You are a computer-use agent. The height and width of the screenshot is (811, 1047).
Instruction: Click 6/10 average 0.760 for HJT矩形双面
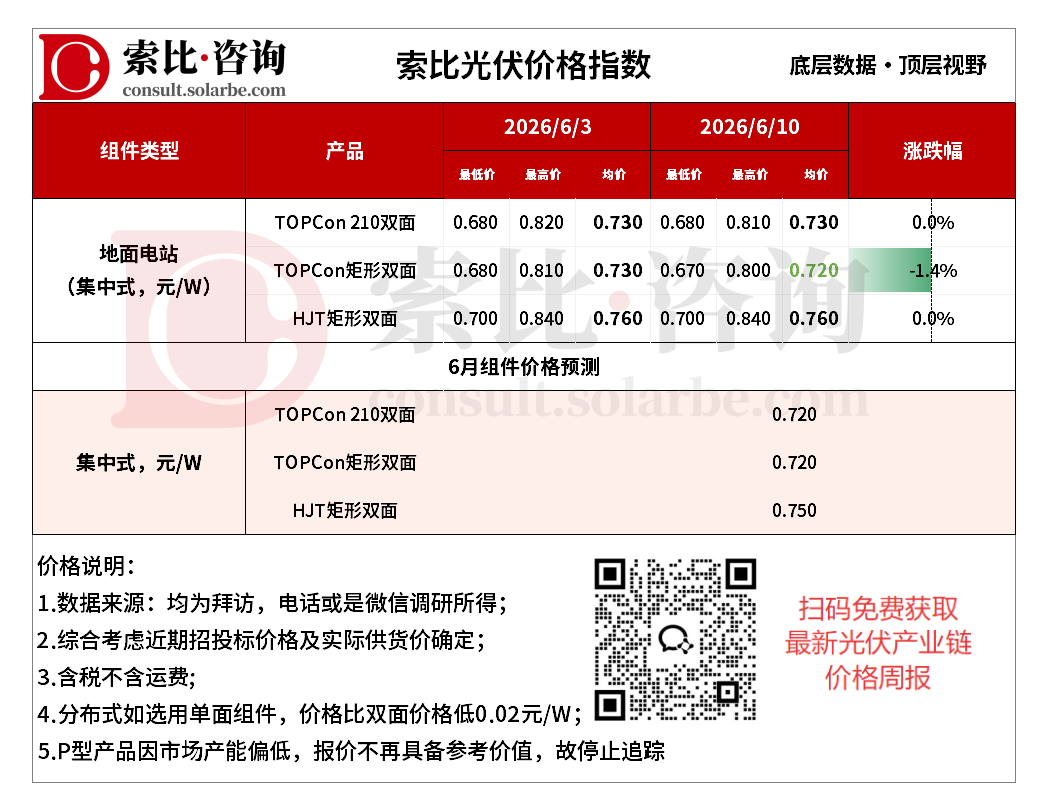[x=814, y=318]
